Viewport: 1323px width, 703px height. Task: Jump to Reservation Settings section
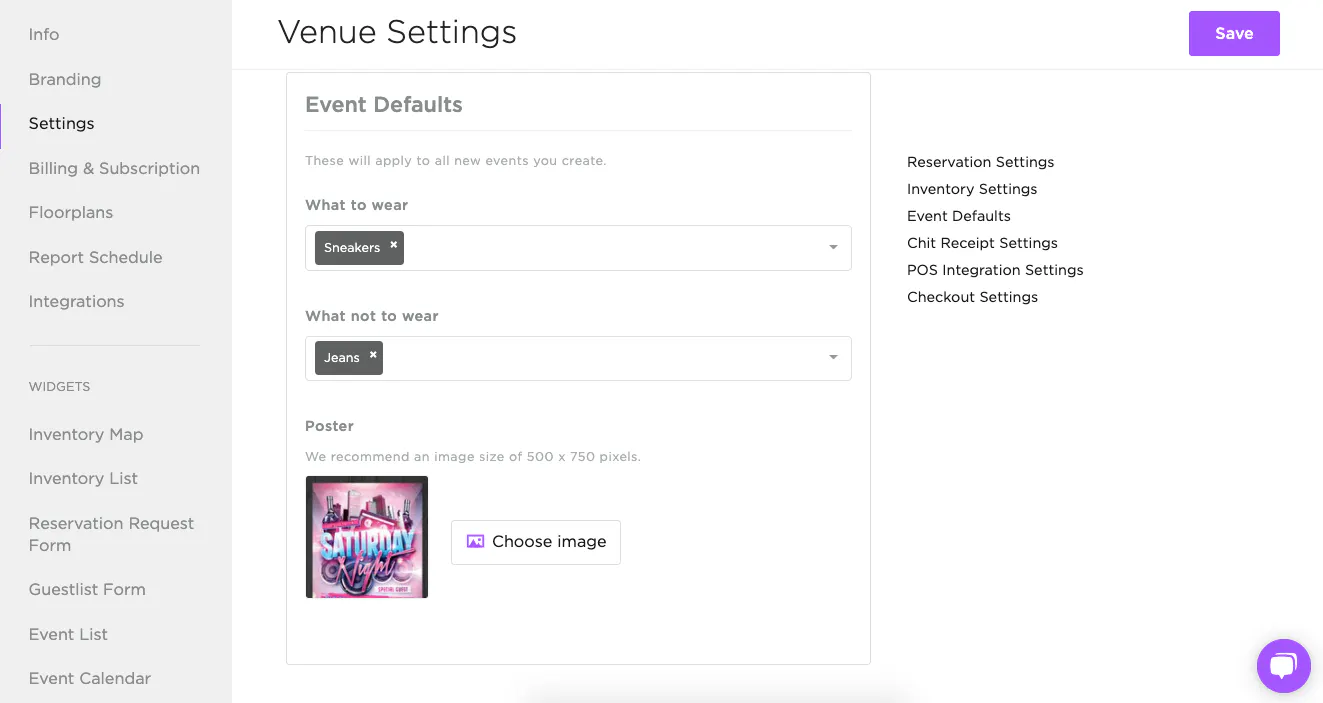pos(980,162)
